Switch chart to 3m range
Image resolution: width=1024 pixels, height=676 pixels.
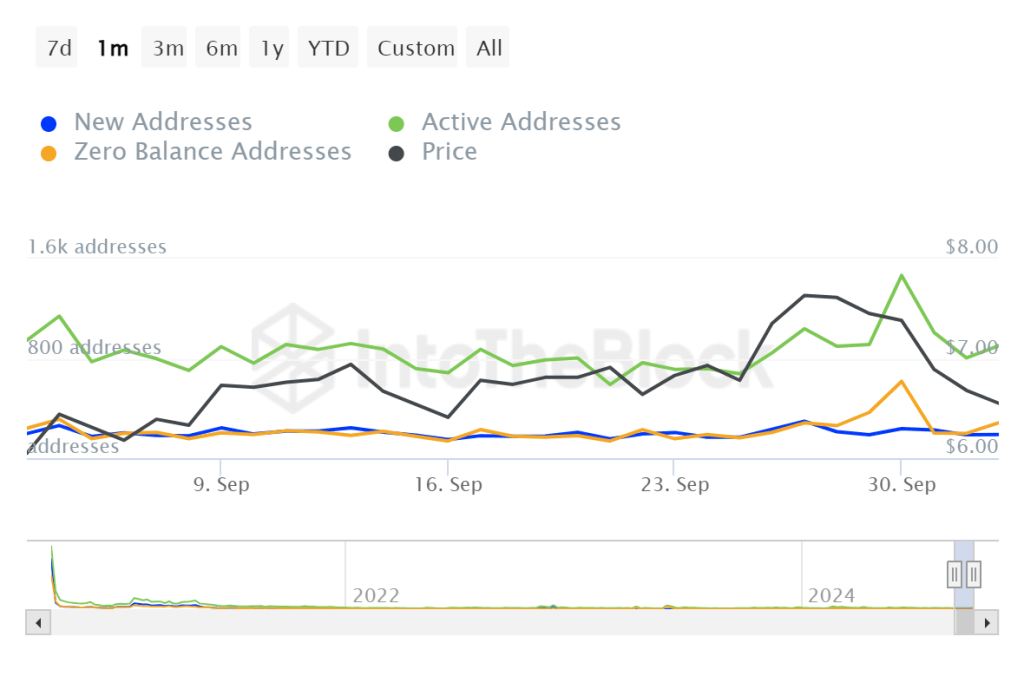[x=167, y=48]
